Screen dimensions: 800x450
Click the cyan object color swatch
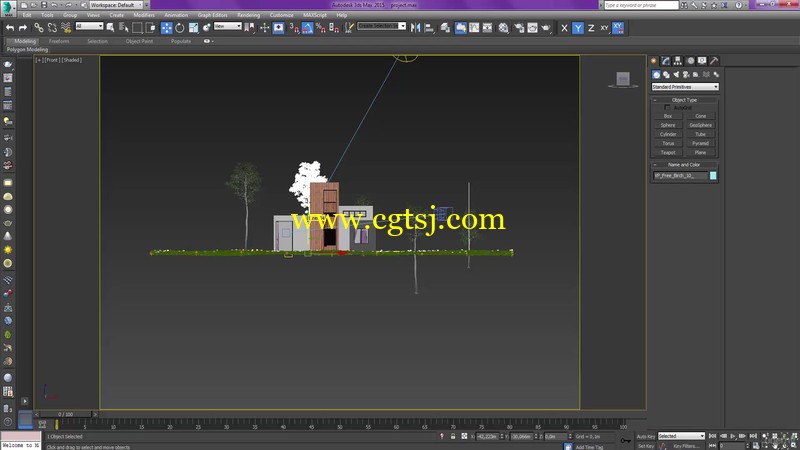click(x=713, y=176)
